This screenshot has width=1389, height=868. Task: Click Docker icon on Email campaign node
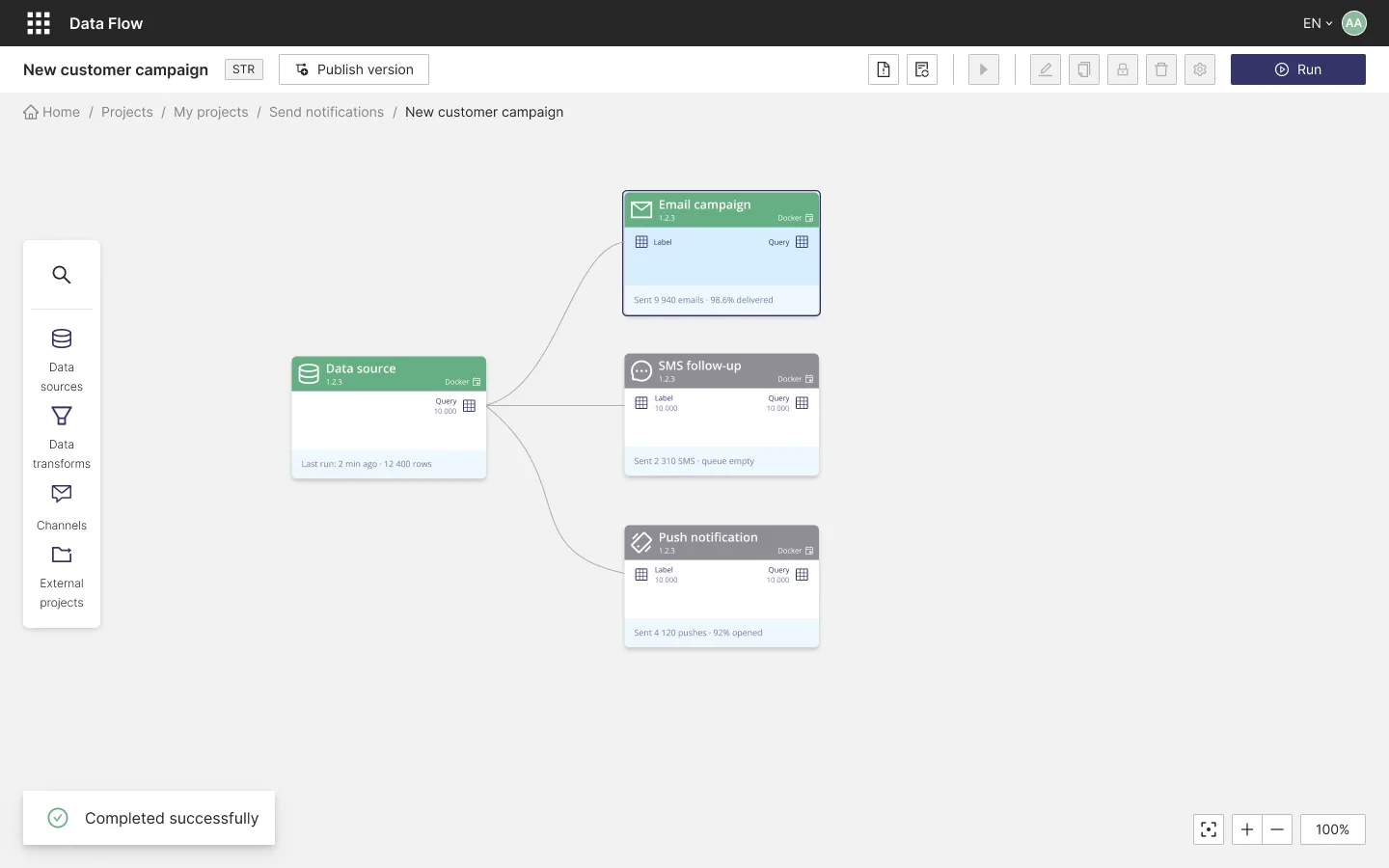click(809, 218)
